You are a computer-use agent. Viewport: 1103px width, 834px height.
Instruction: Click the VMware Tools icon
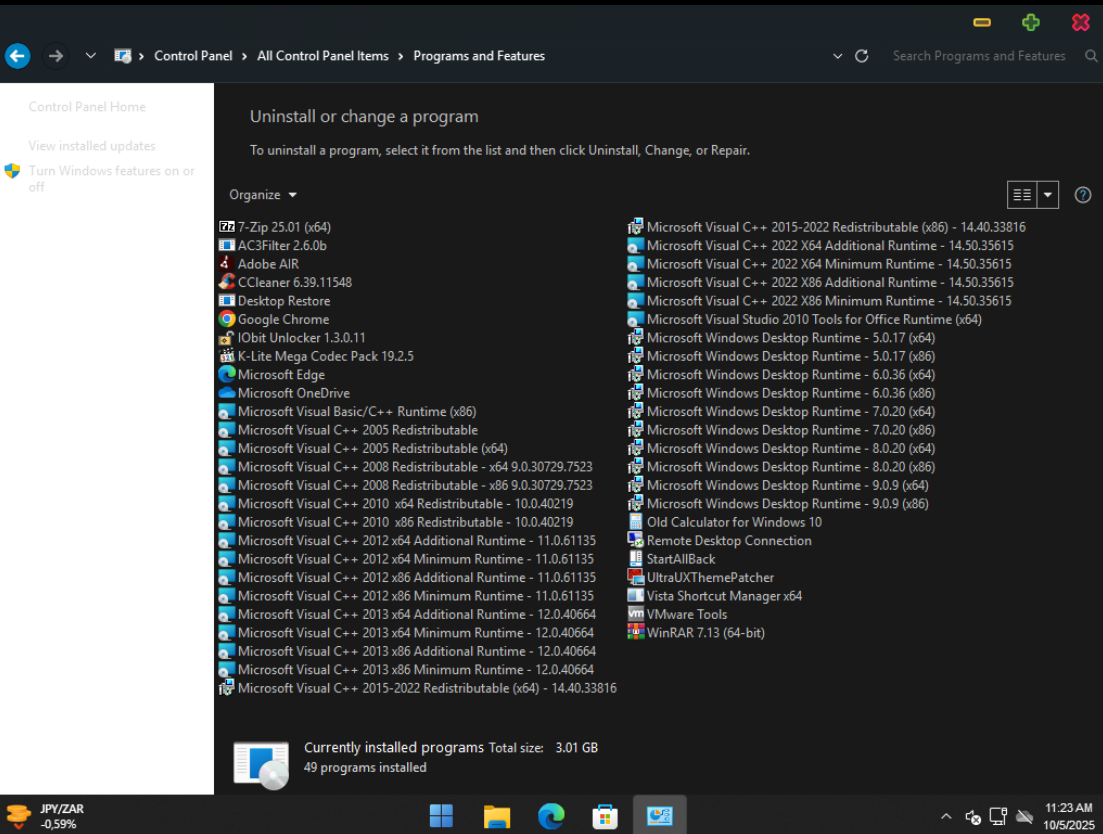636,614
